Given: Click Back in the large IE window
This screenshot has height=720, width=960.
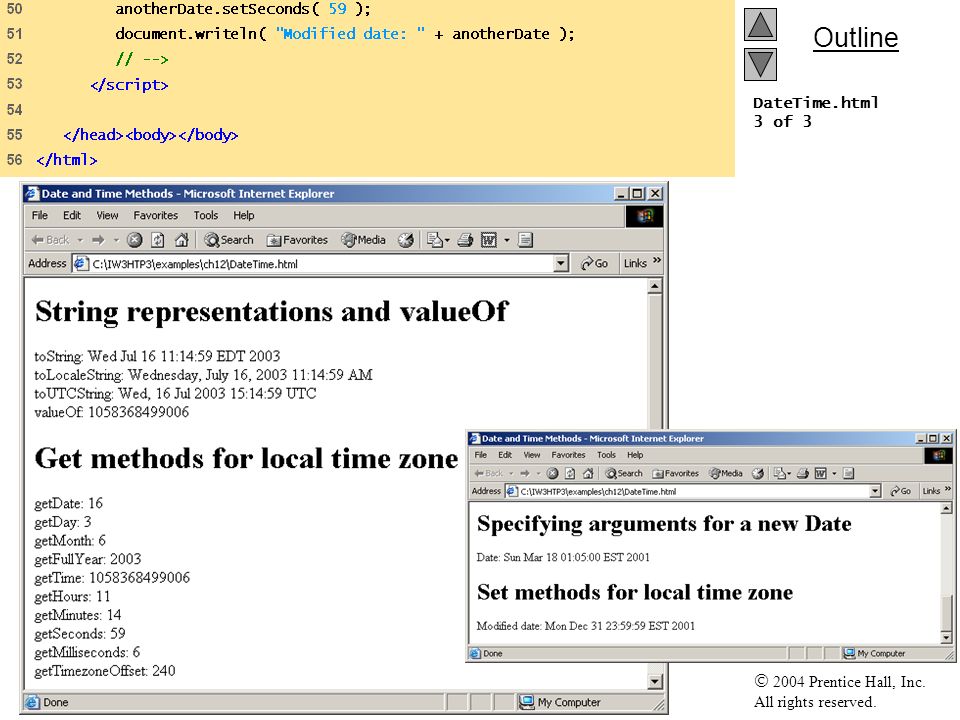Looking at the screenshot, I should pyautogui.click(x=51, y=240).
